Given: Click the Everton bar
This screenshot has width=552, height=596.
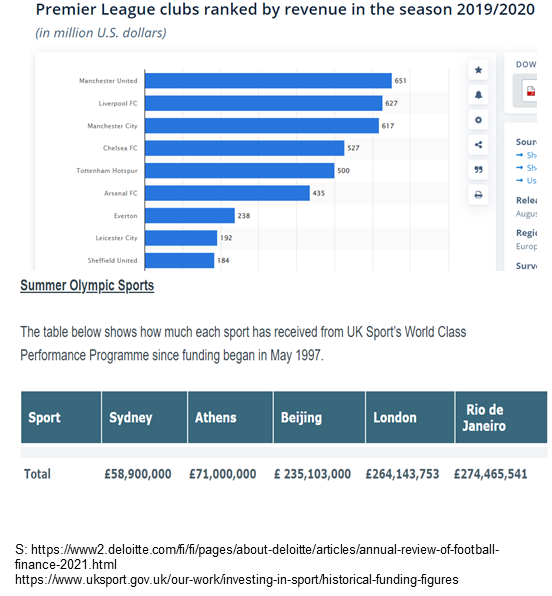Looking at the screenshot, I should coord(190,216).
